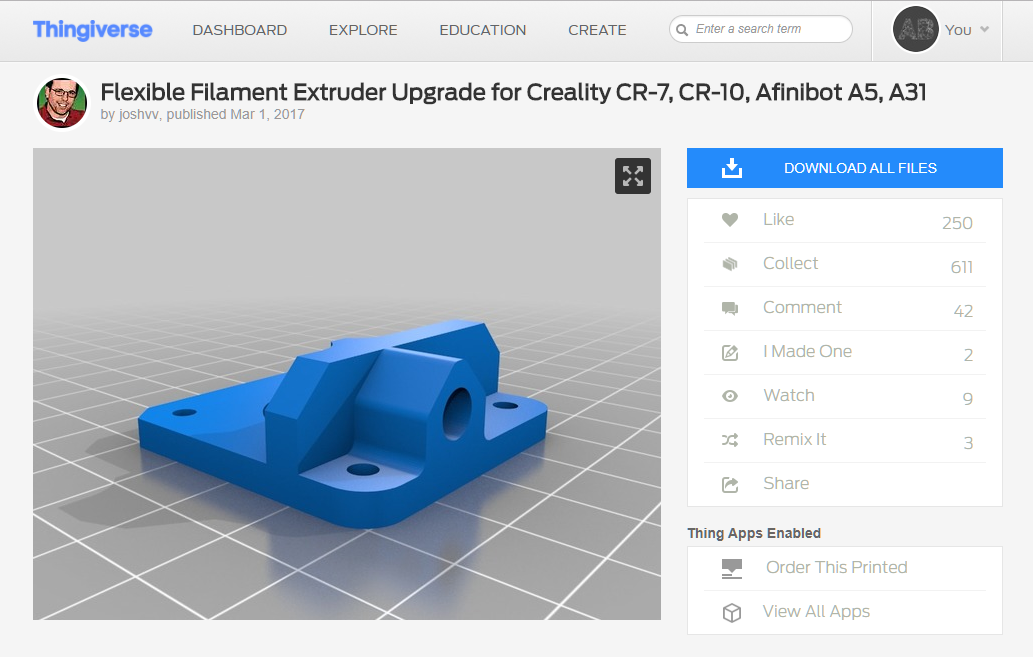Click the Remix It shuffle icon
This screenshot has width=1033, height=657.
coord(730,440)
